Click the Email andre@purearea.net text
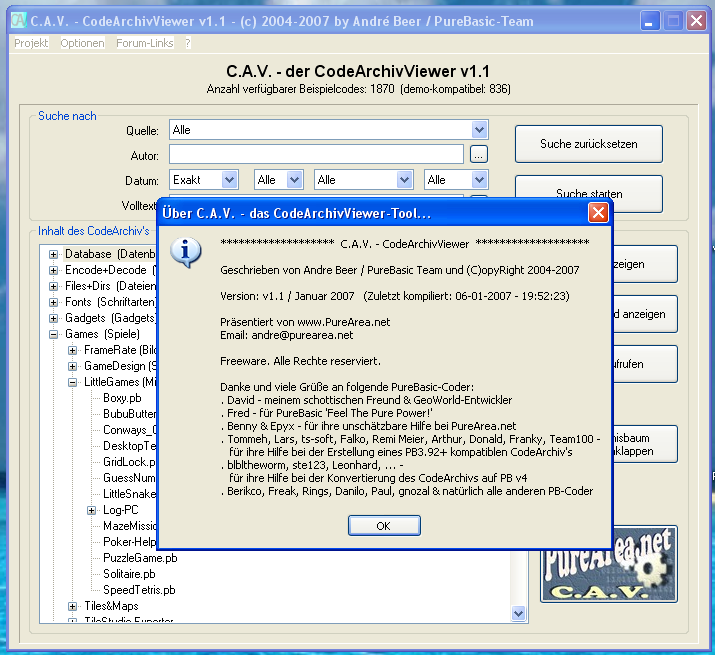Viewport: 715px width, 655px height. click(286, 335)
